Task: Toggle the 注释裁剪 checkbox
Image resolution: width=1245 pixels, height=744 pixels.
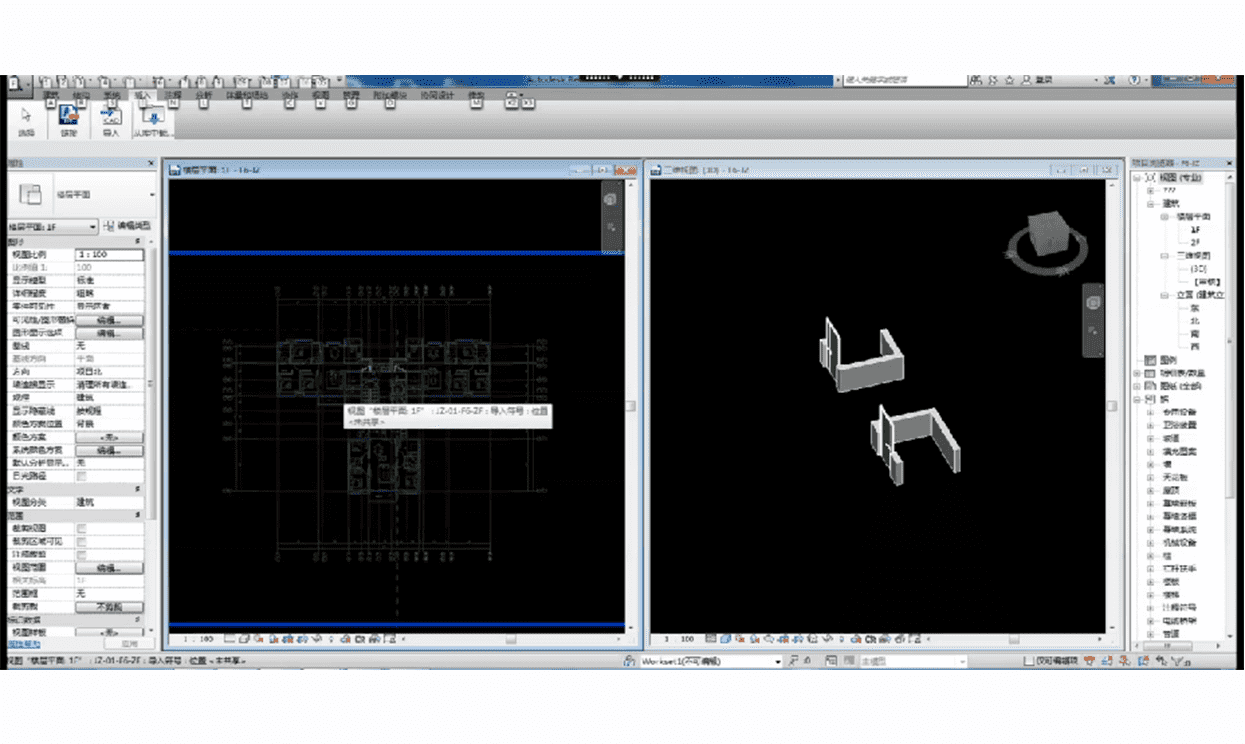Action: 81,554
